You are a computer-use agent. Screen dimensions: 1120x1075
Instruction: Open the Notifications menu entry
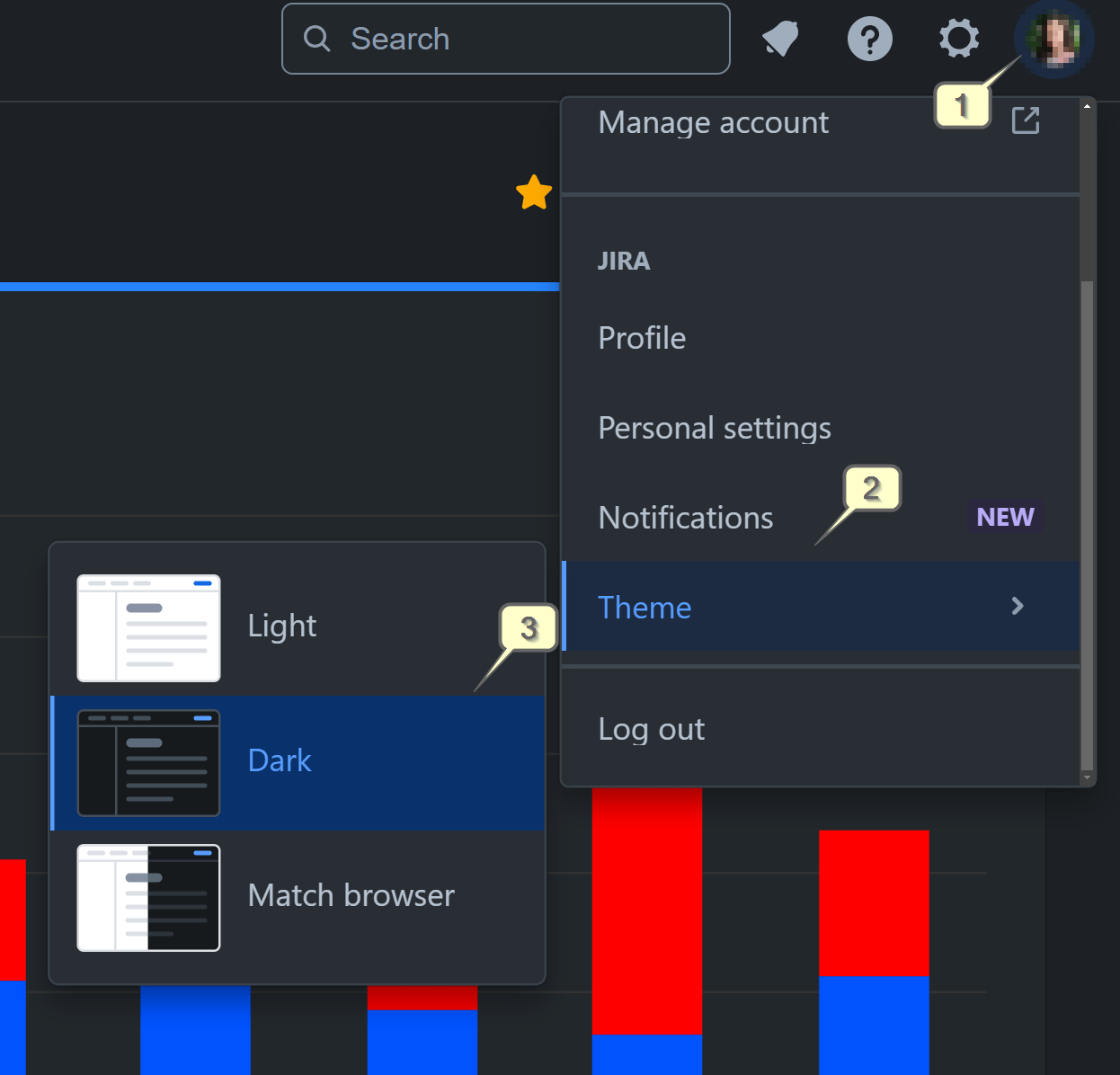pyautogui.click(x=686, y=518)
